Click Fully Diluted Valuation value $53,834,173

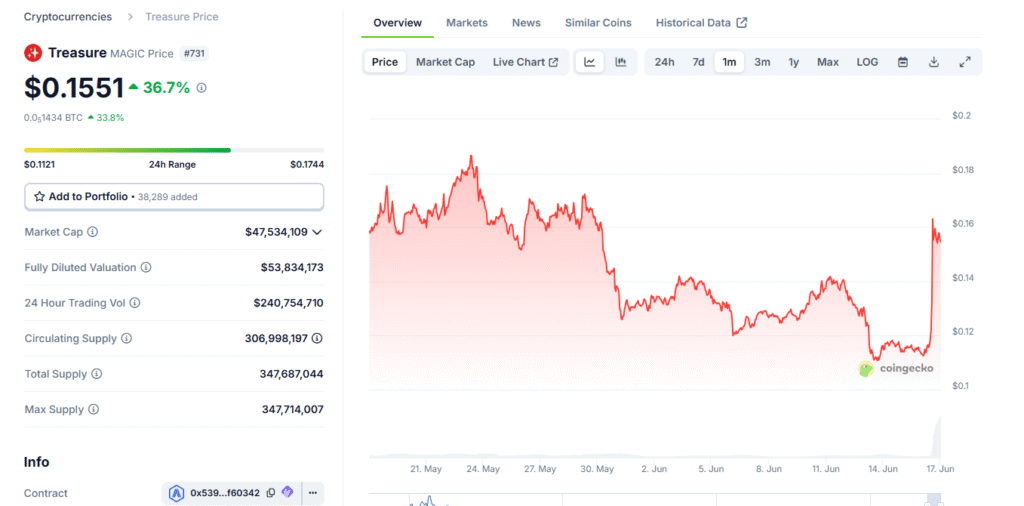(x=292, y=267)
